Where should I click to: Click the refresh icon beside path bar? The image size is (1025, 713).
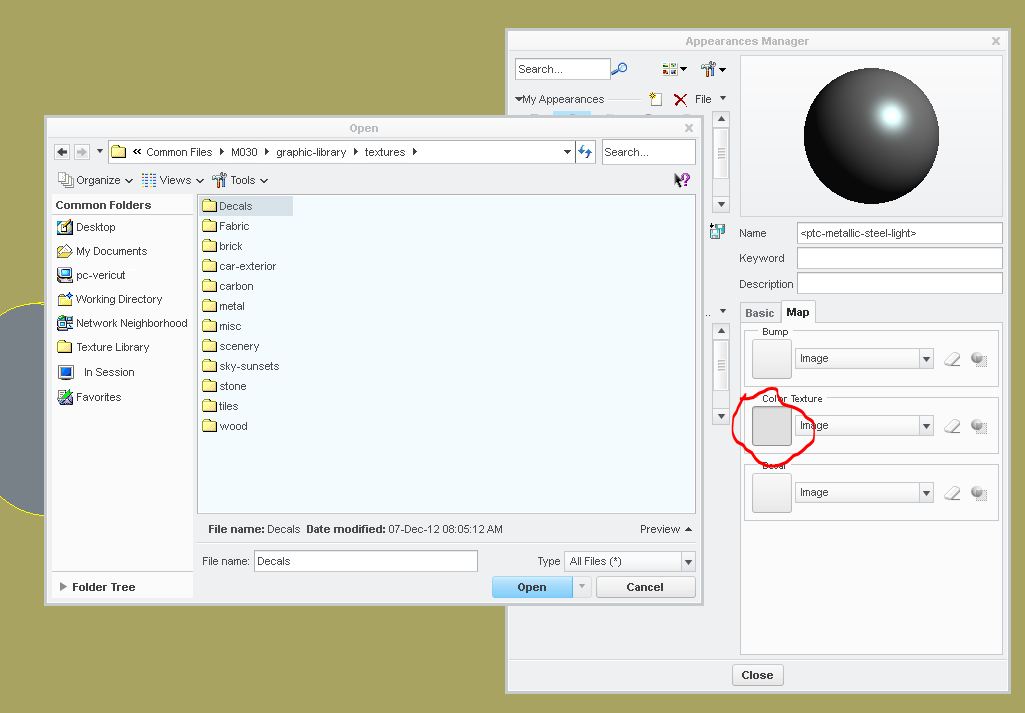click(585, 152)
